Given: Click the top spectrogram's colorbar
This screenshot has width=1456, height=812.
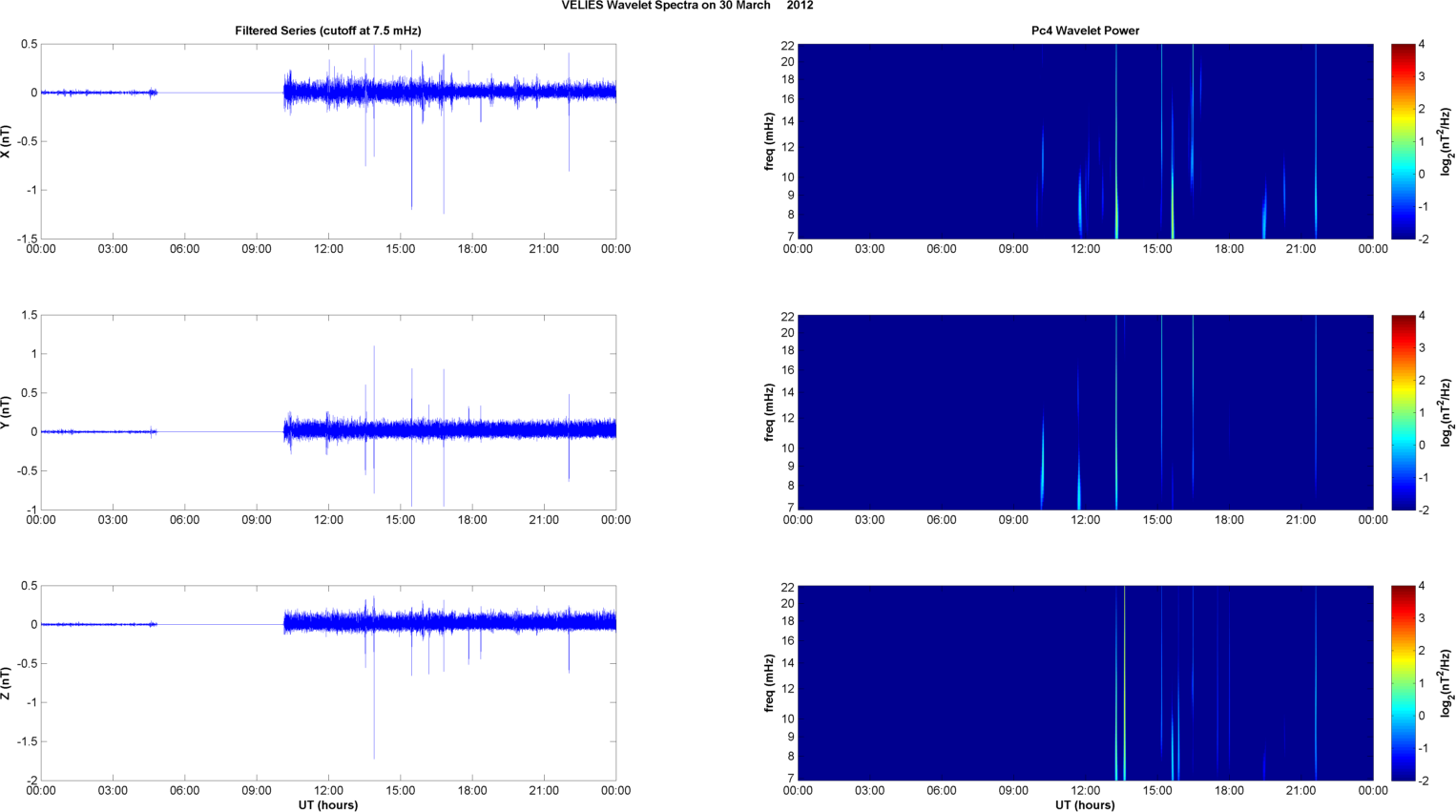Looking at the screenshot, I should pos(1403,141).
